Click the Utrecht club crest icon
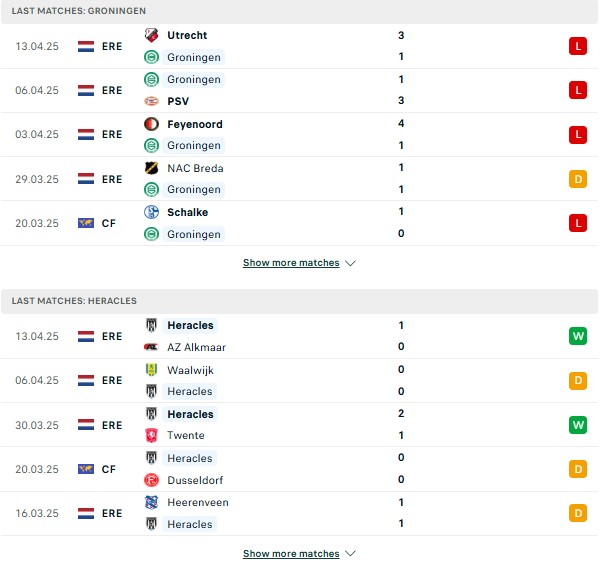Screen dimensions: 602x574 (x=151, y=35)
